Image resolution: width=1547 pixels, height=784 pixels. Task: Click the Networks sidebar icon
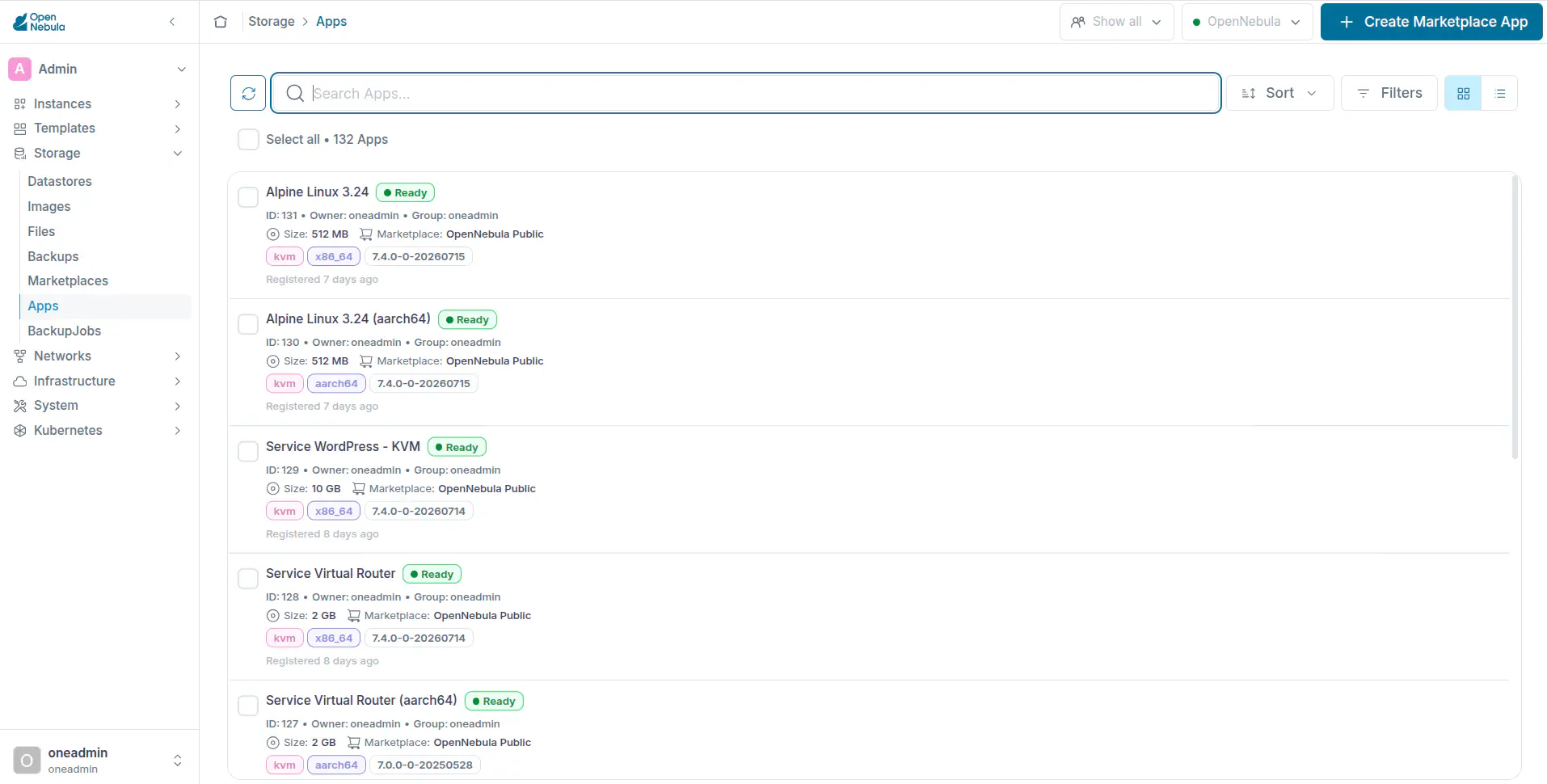tap(20, 356)
